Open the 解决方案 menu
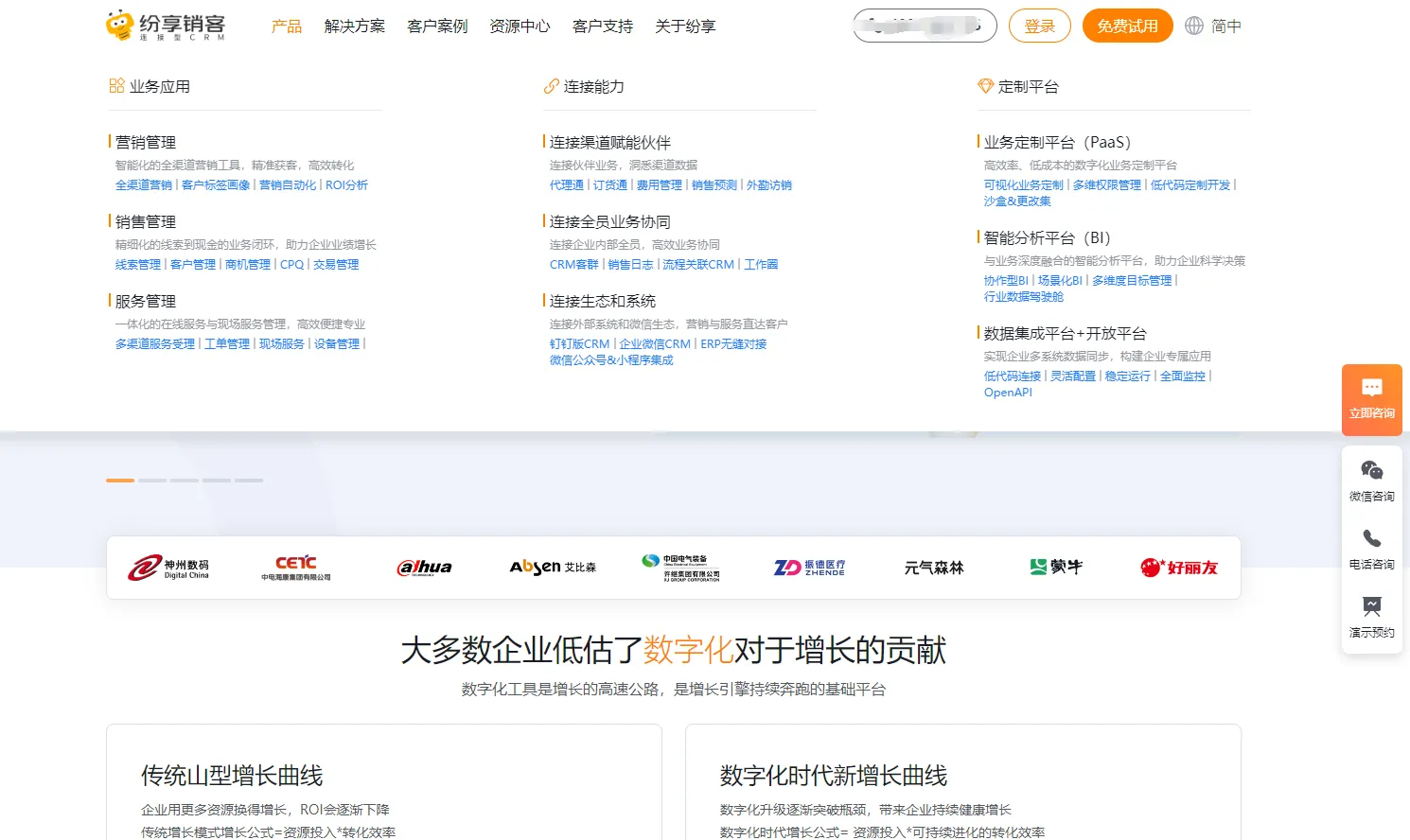The image size is (1410, 840). [x=355, y=26]
